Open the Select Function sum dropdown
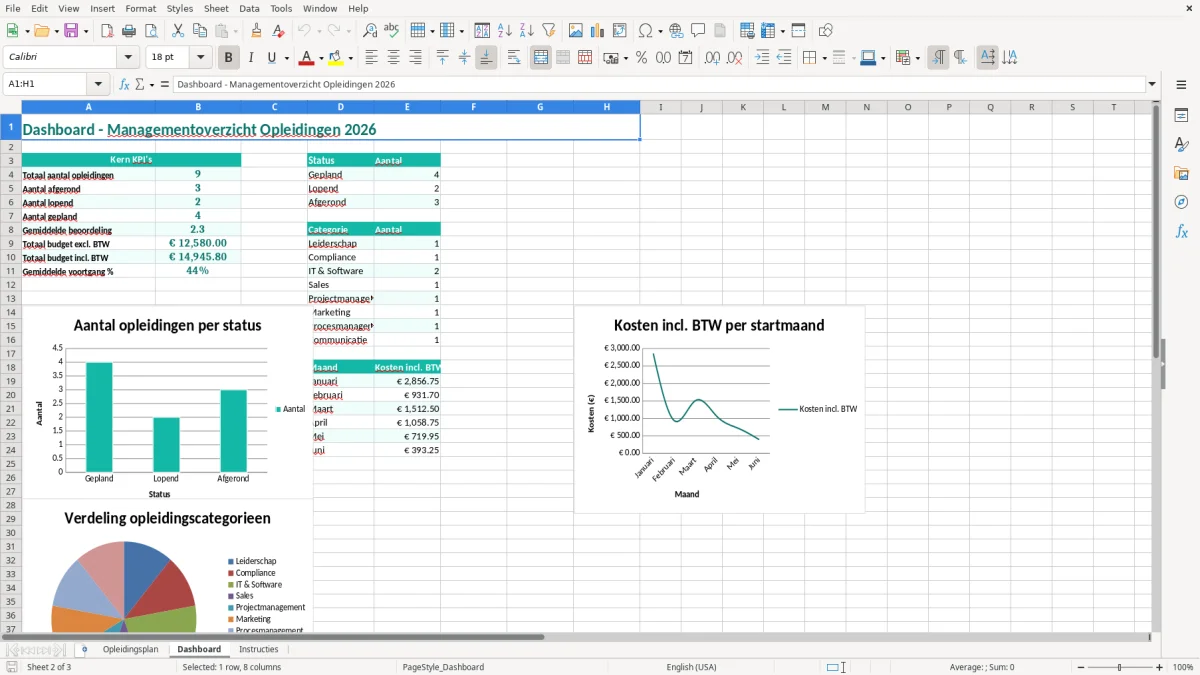This screenshot has height=675, width=1200. 152,84
